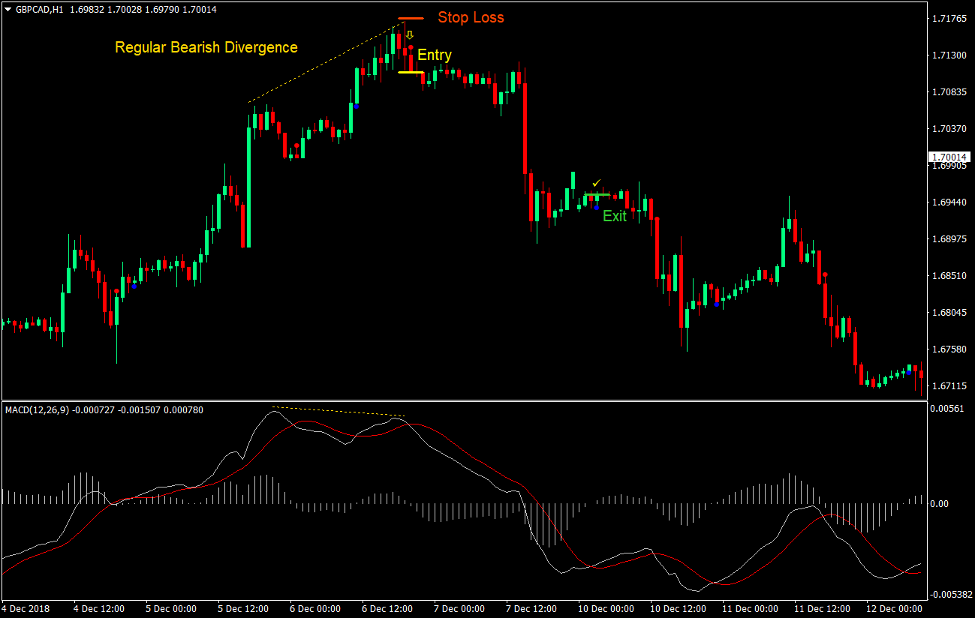
Task: Click the 1.70014 current price tag
Action: coord(948,156)
